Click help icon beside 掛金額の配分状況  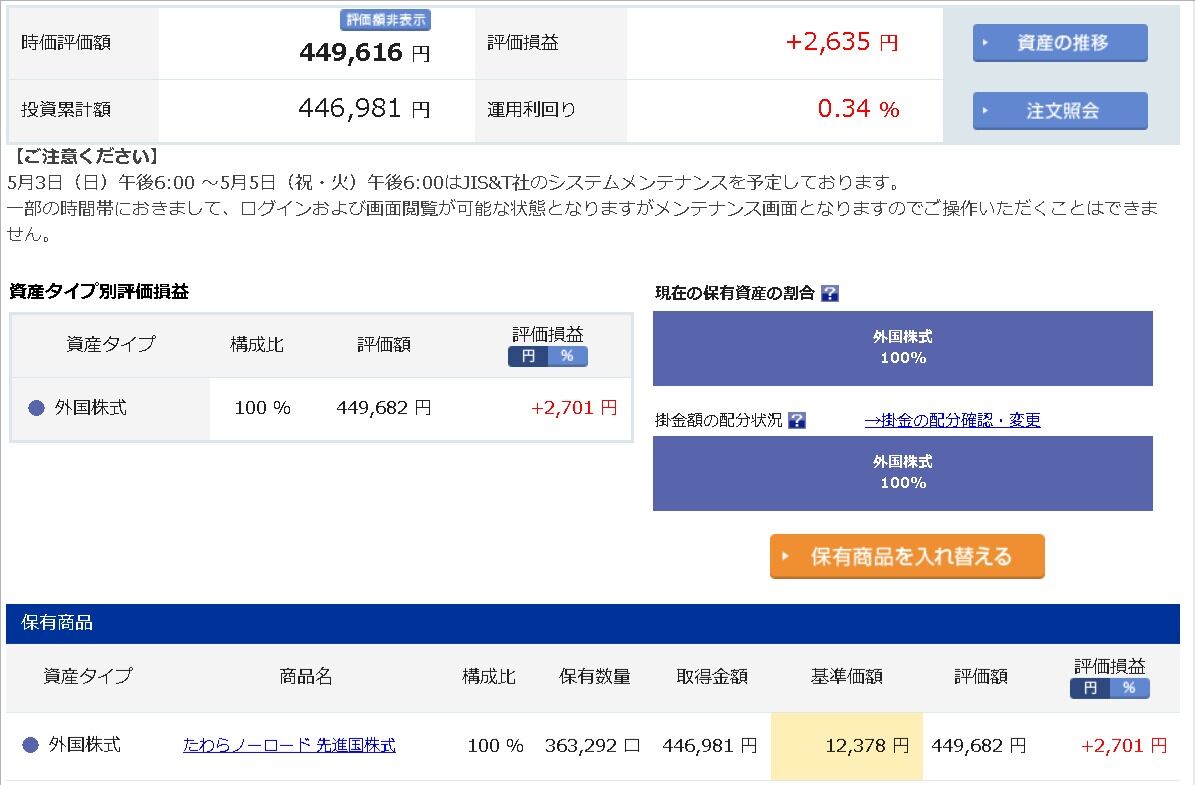click(x=797, y=420)
